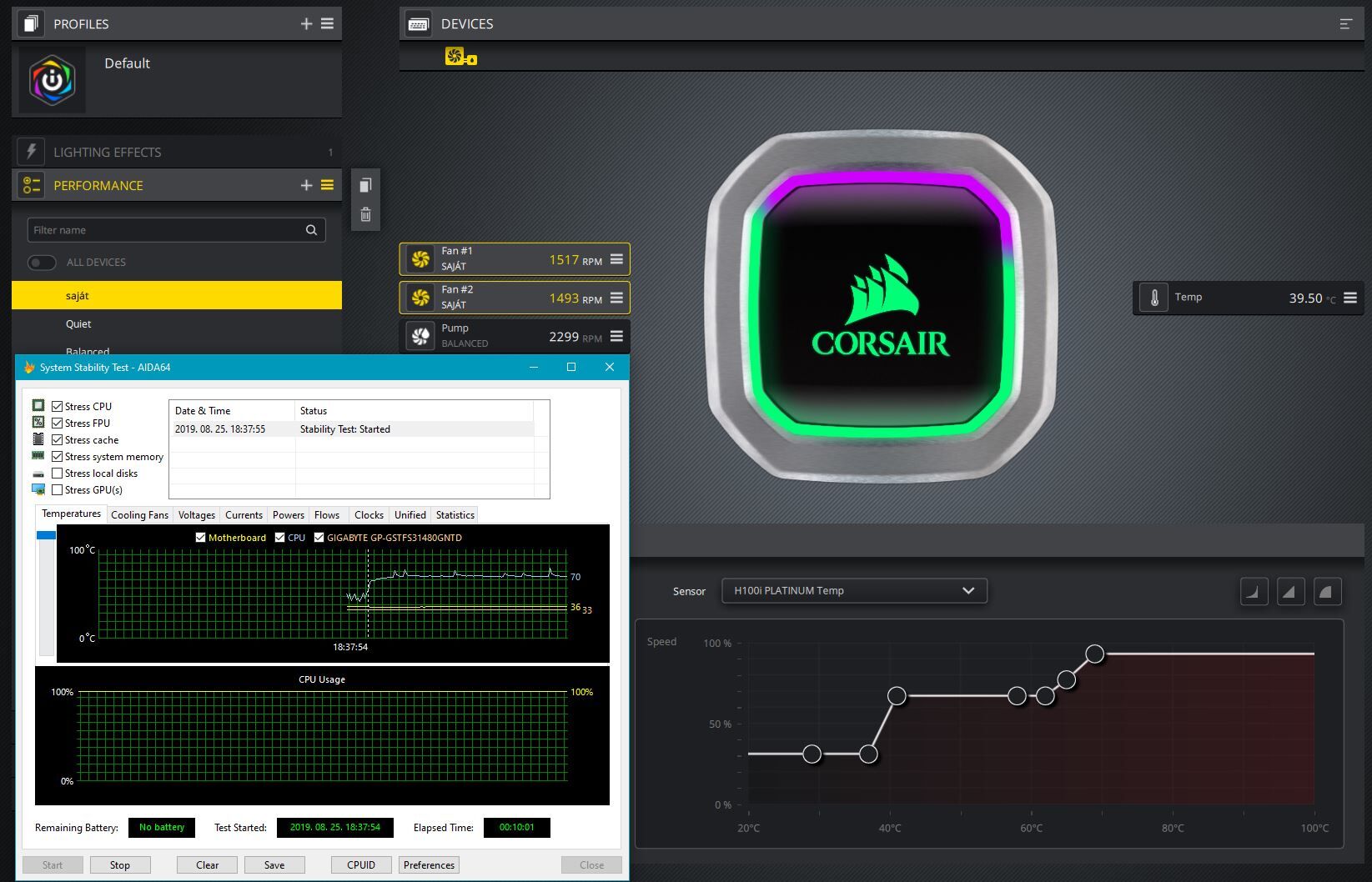1372x882 pixels.
Task: Click the Fan #2 fan icon
Action: tap(420, 297)
